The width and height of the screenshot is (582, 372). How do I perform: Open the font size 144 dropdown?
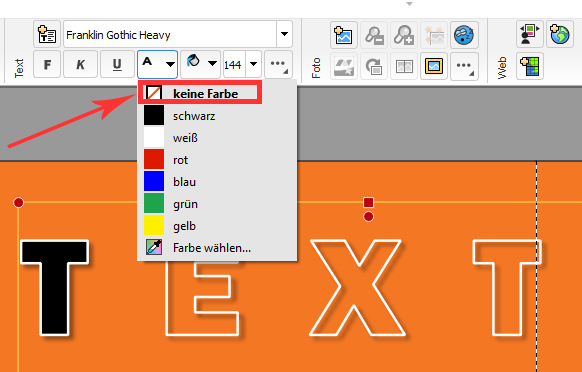254,65
